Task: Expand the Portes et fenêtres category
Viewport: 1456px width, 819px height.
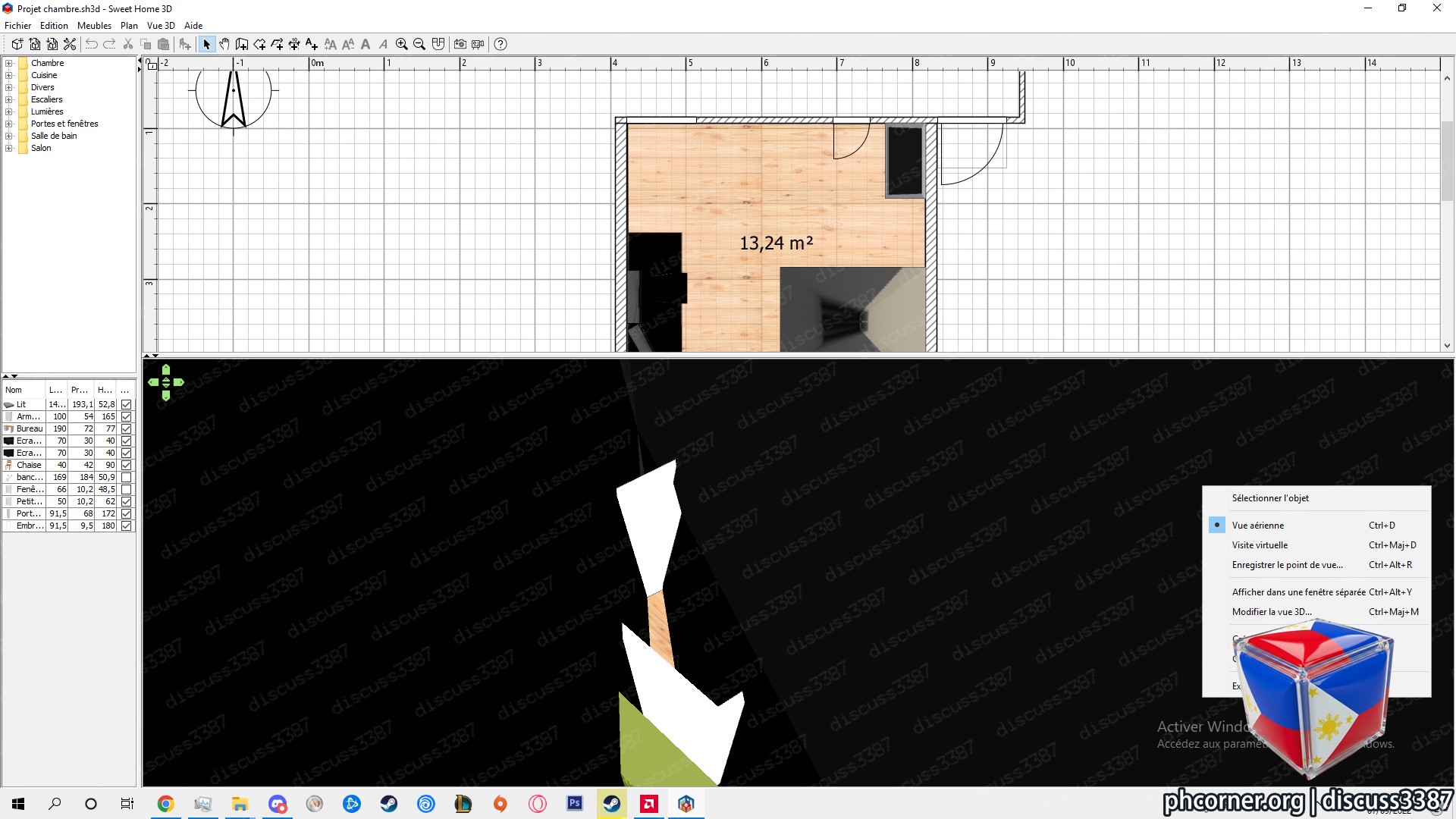Action: coord(9,124)
